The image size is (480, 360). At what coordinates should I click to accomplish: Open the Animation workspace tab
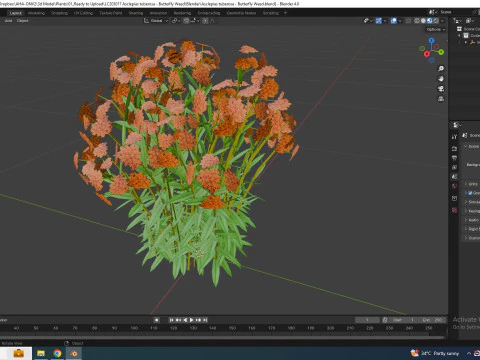pyautogui.click(x=158, y=13)
